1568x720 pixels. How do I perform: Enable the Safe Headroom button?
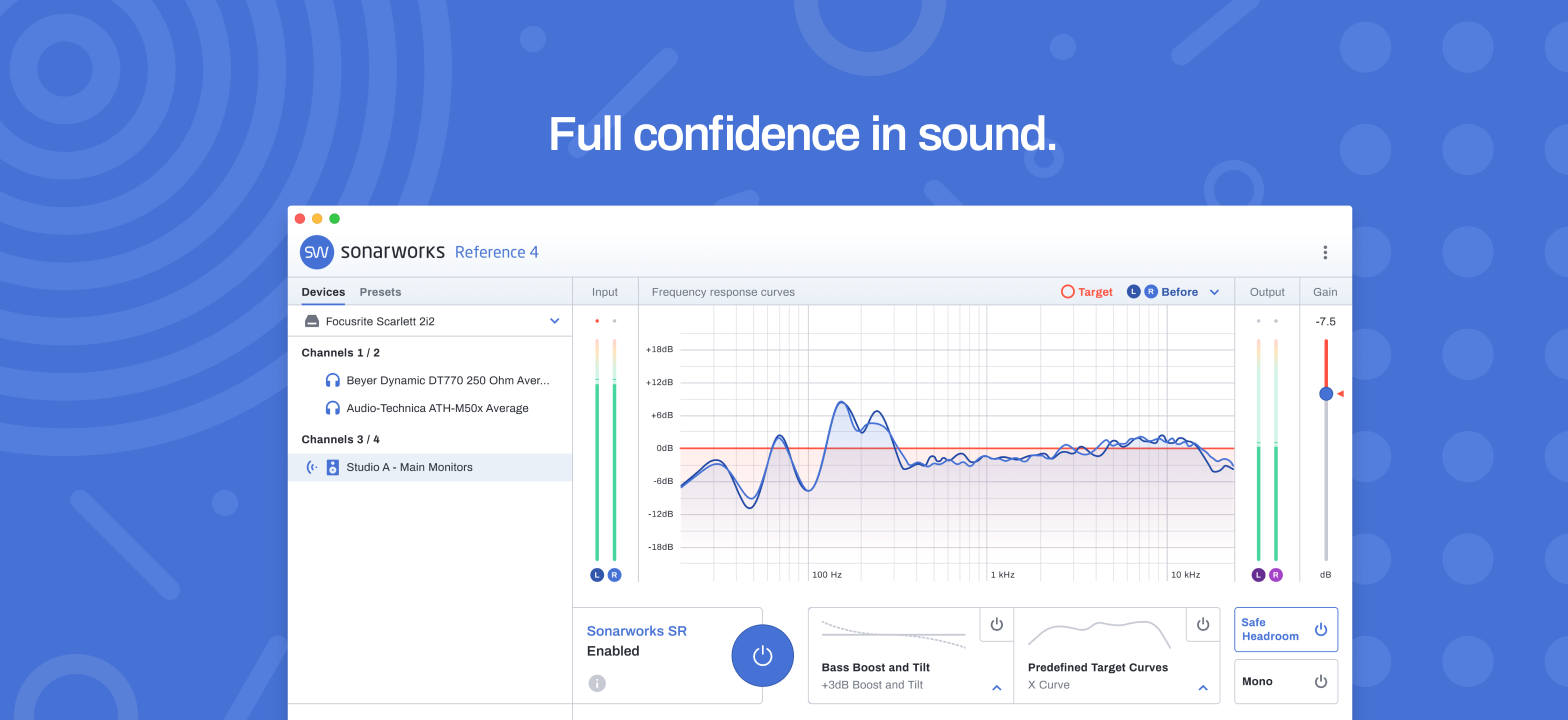click(1286, 629)
